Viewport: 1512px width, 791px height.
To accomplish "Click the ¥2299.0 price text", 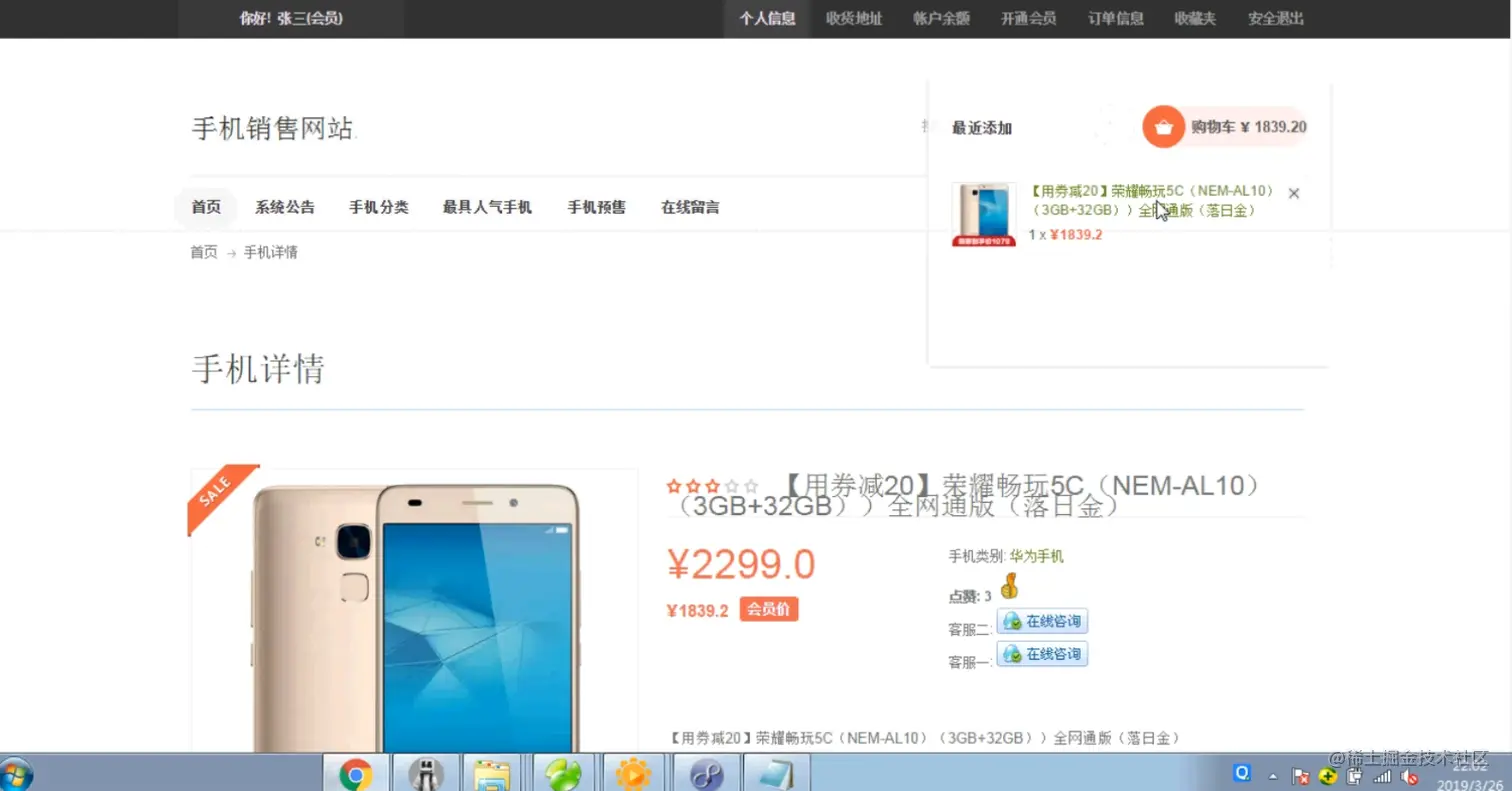I will tap(741, 565).
